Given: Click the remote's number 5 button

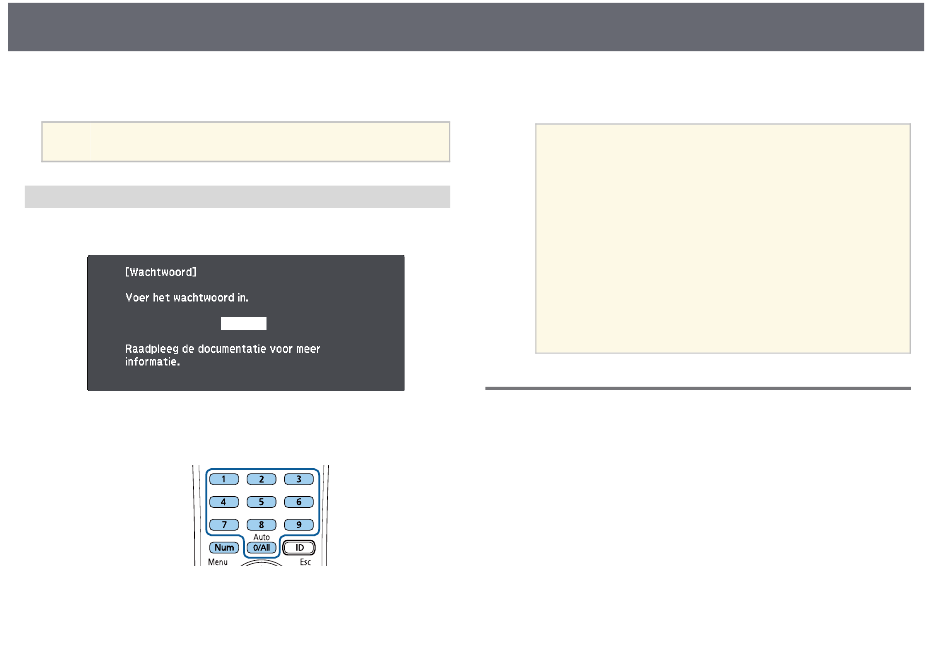Looking at the screenshot, I should click(261, 502).
